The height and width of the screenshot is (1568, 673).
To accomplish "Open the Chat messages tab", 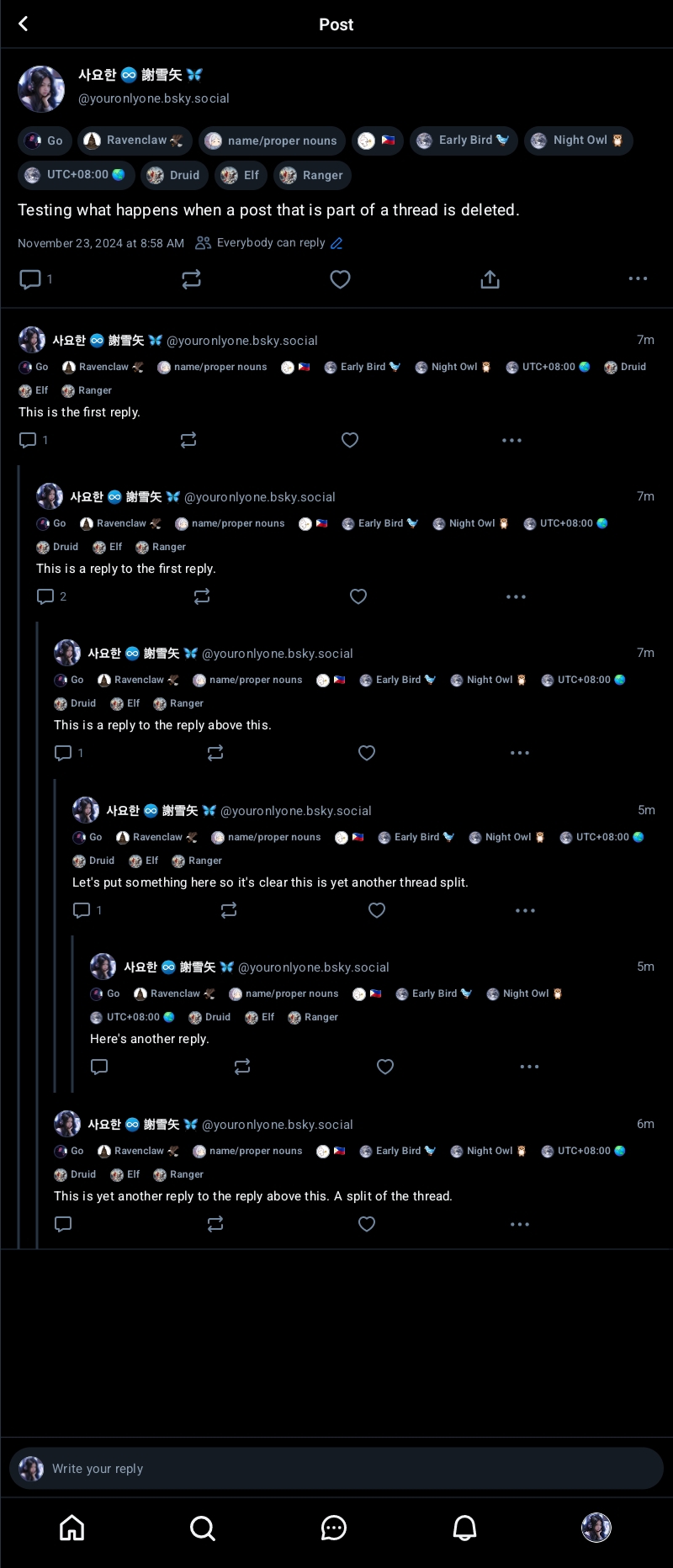I will coord(334,1528).
